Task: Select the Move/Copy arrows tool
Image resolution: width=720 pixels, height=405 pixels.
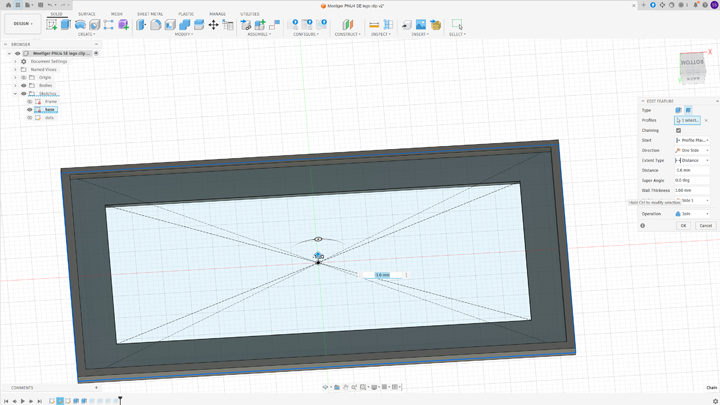Action: pos(214,24)
